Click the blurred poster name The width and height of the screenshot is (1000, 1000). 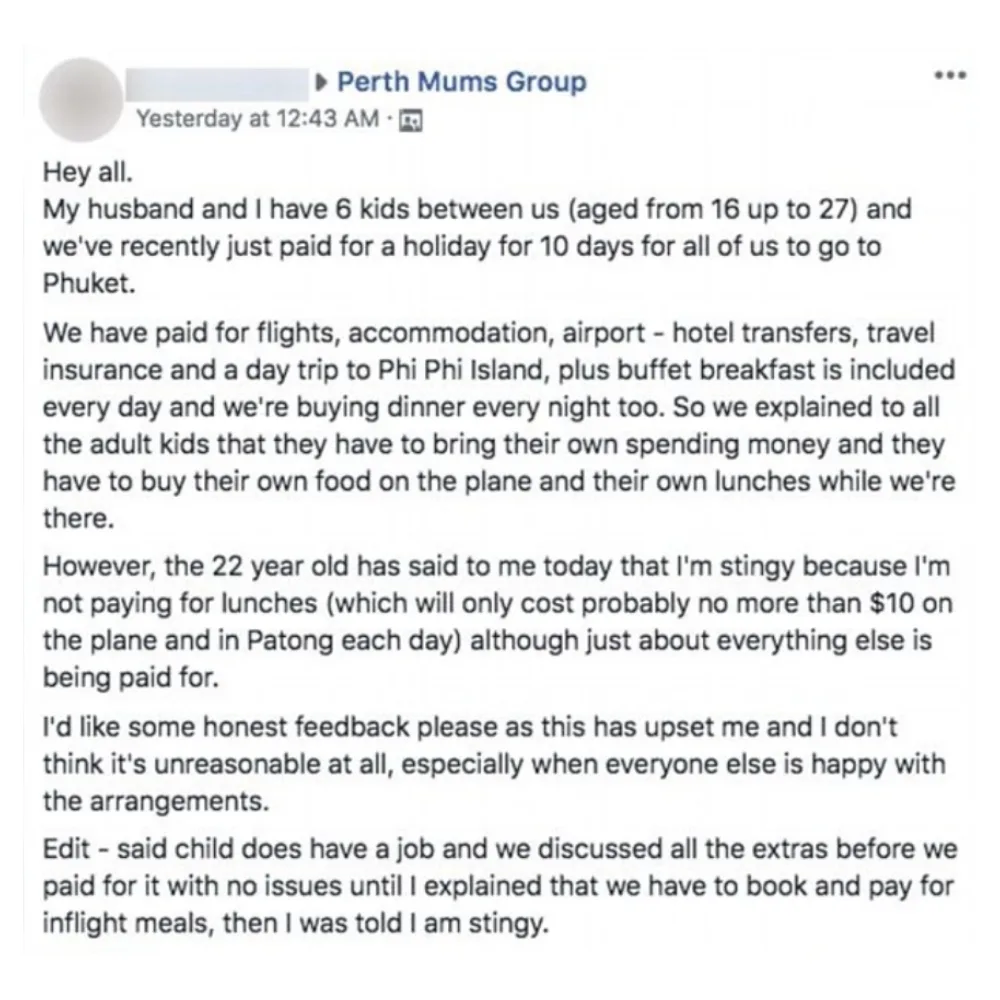217,85
